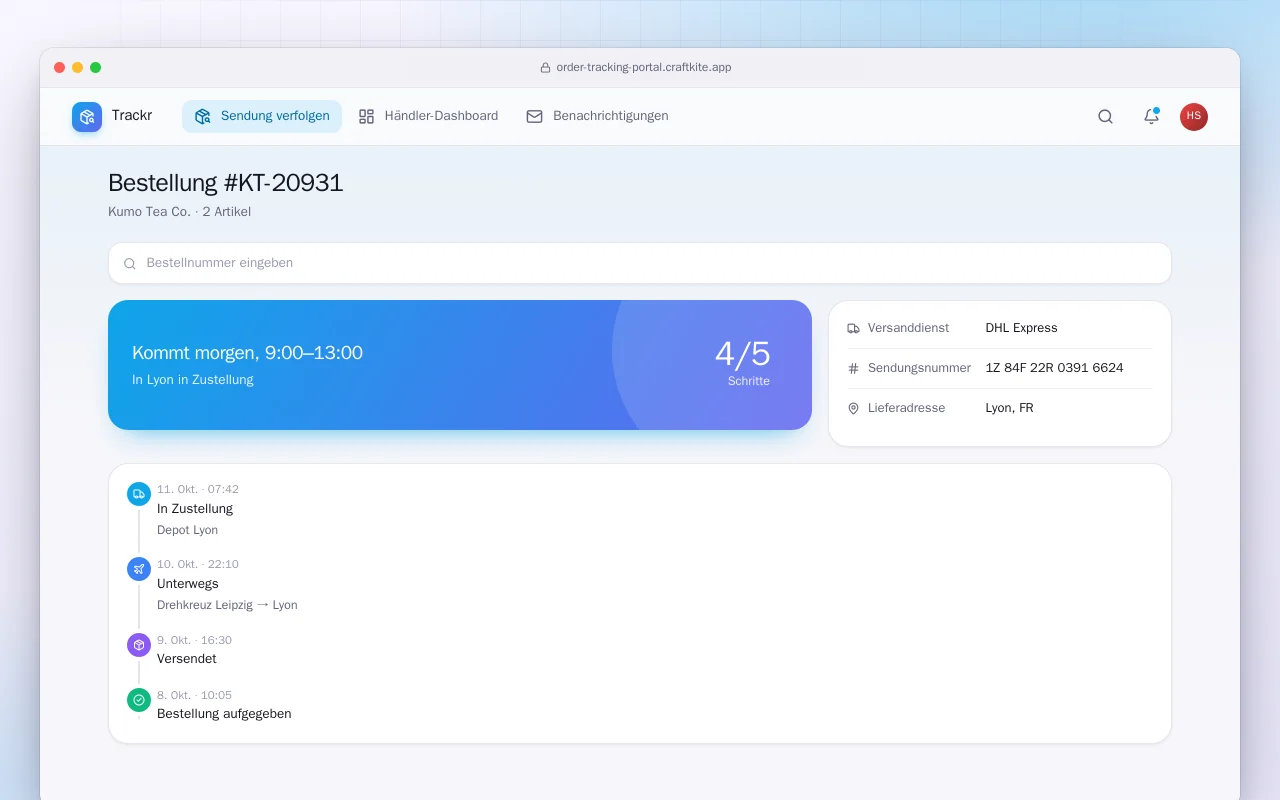Switch to Händler-Dashboard tab
The height and width of the screenshot is (800, 1280).
(x=428, y=116)
